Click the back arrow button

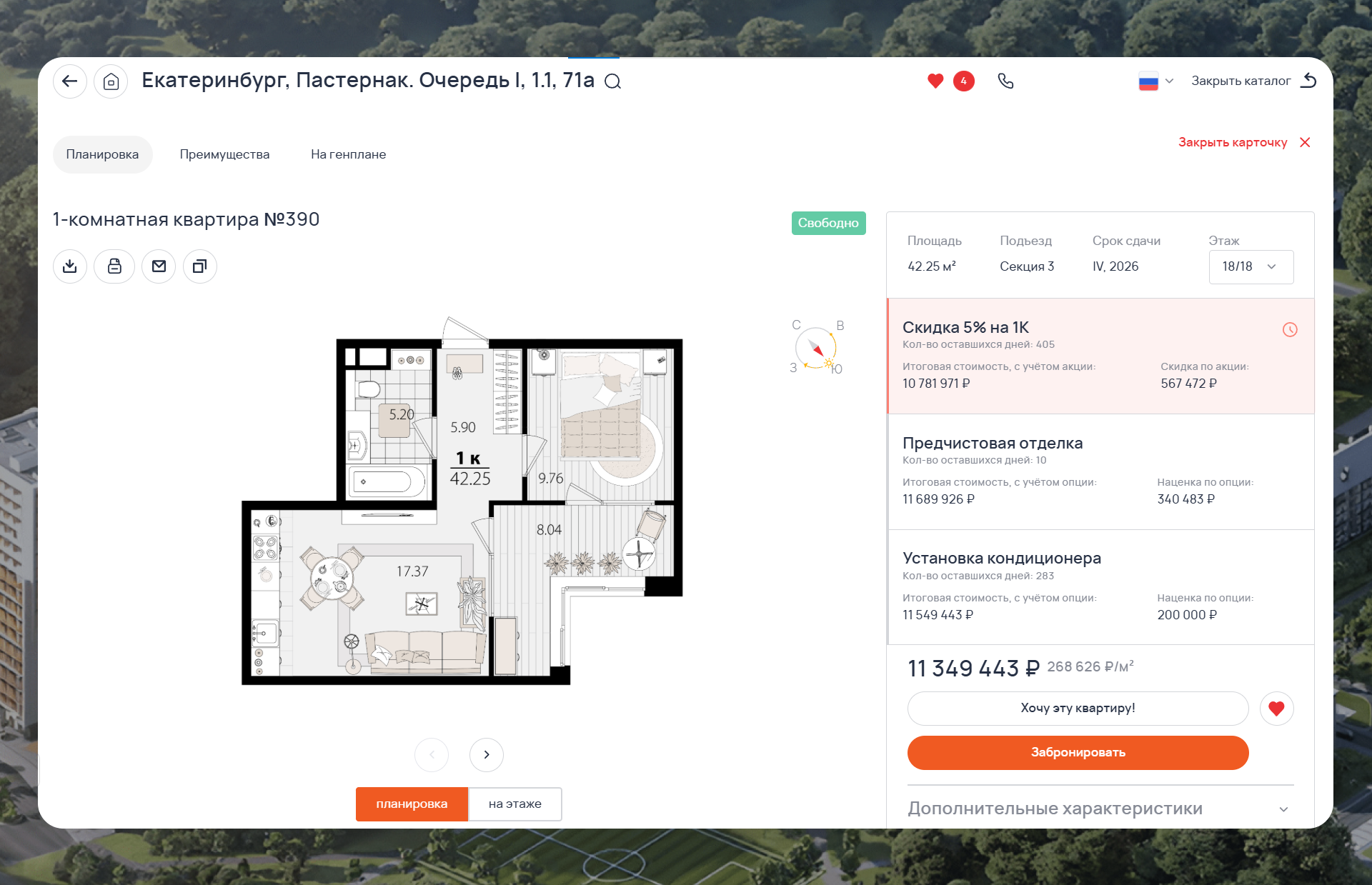(70, 81)
